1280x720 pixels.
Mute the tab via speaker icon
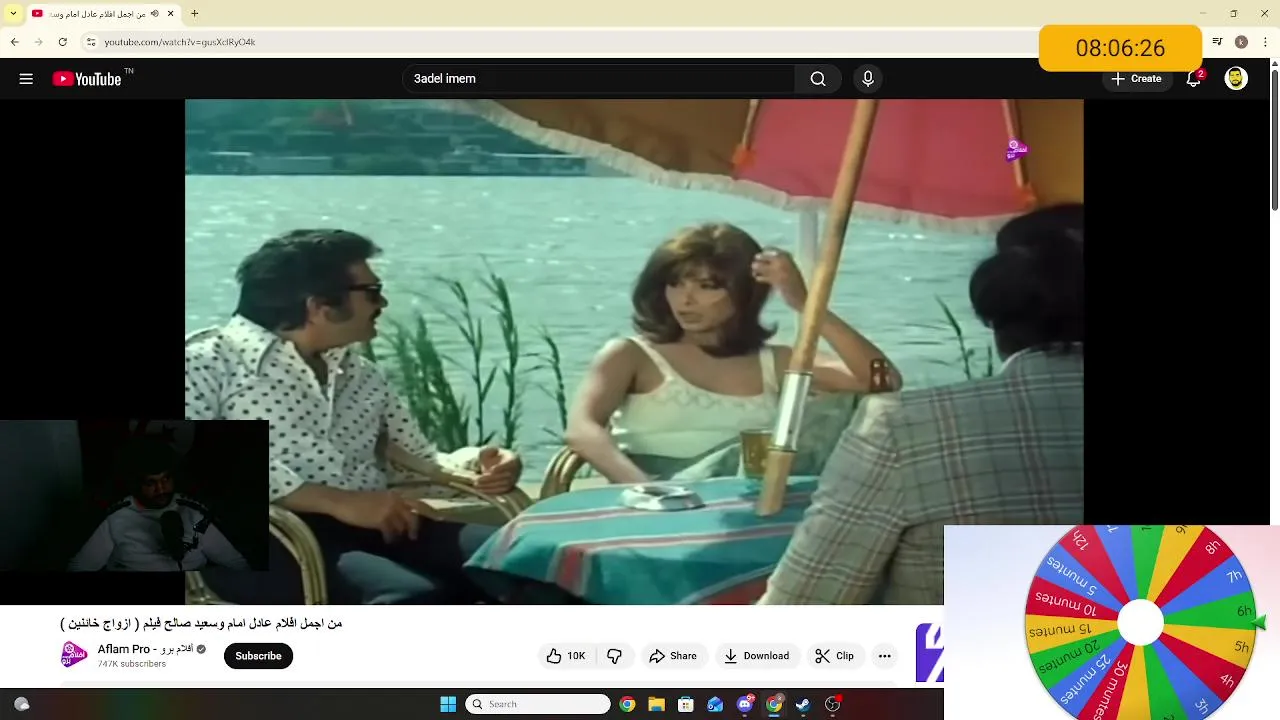(x=154, y=14)
